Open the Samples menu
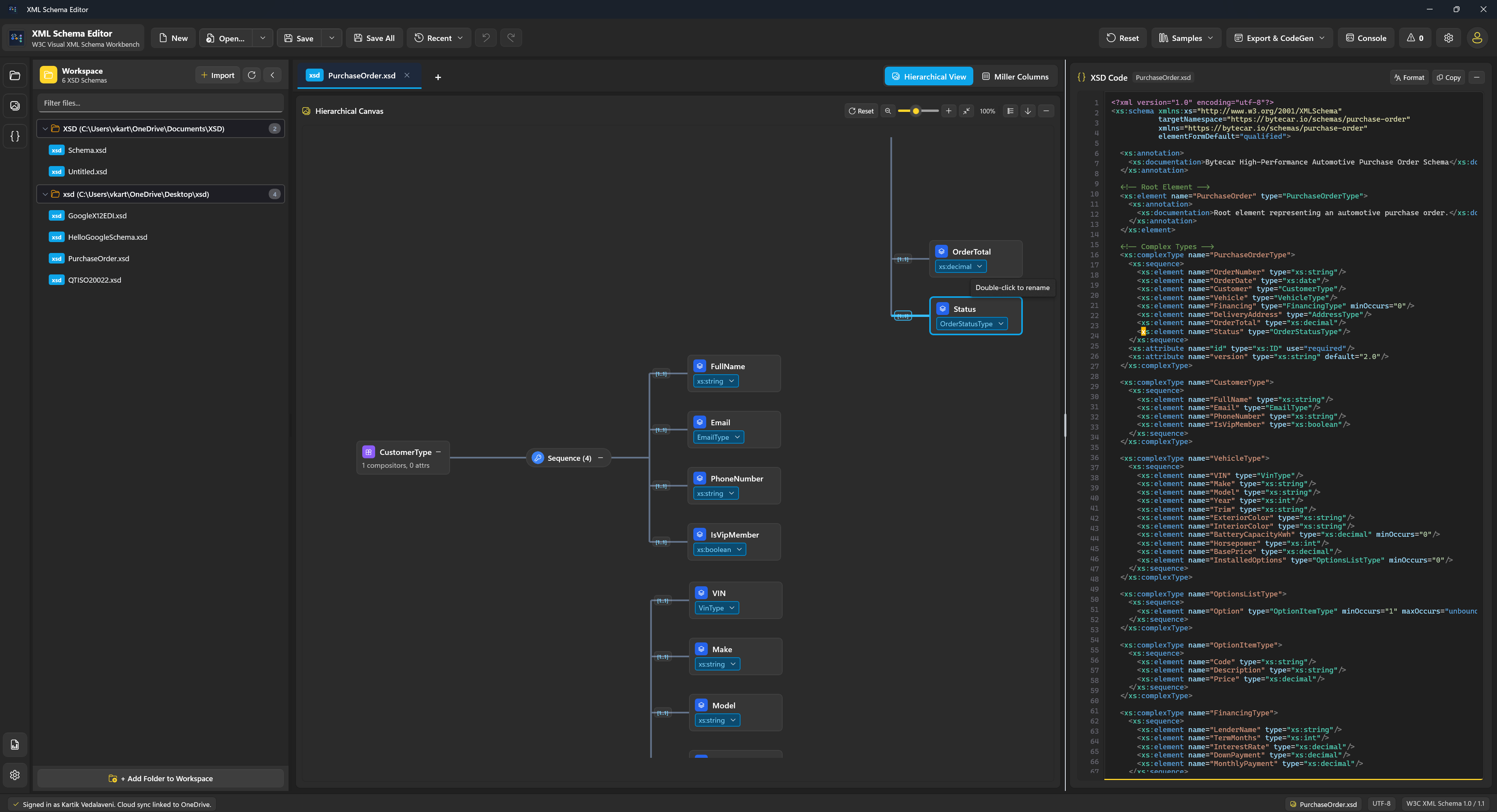 point(1186,38)
